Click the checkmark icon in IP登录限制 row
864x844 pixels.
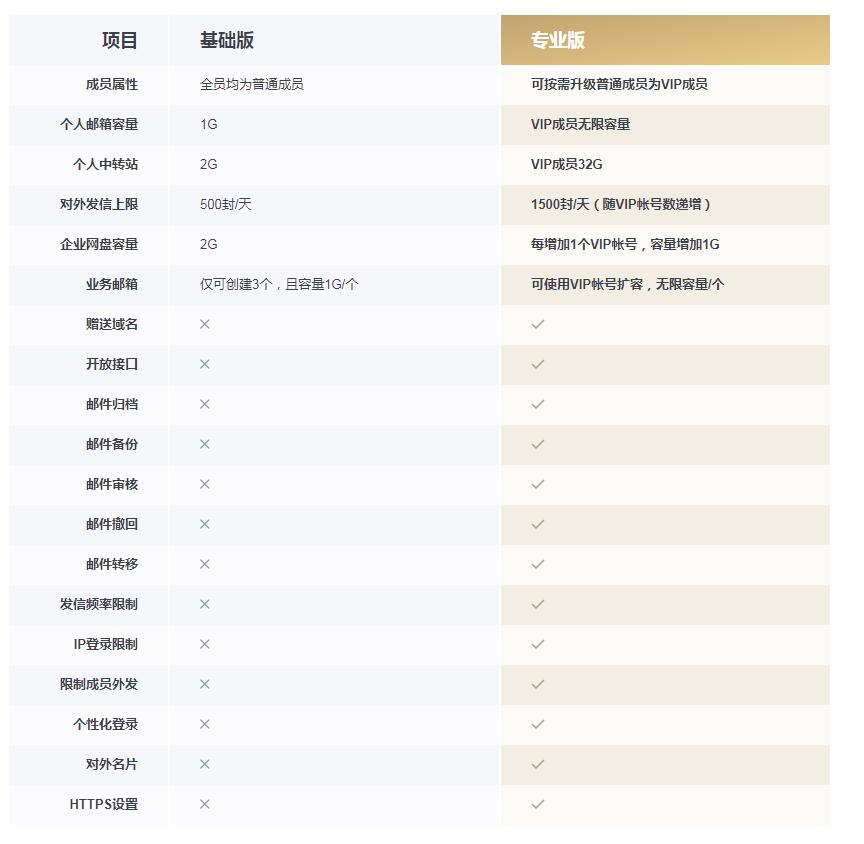[x=538, y=644]
